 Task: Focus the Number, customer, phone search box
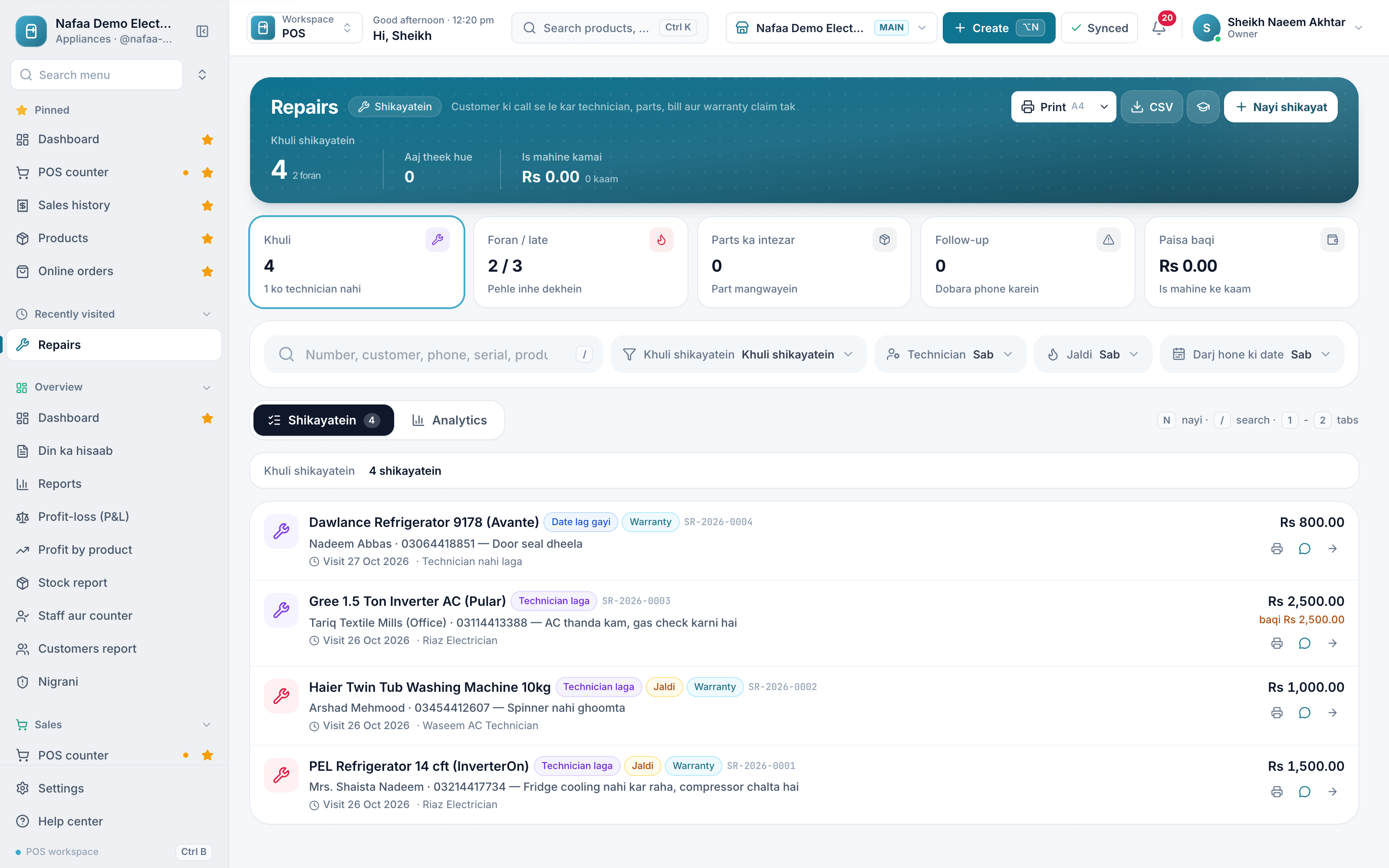click(x=433, y=354)
